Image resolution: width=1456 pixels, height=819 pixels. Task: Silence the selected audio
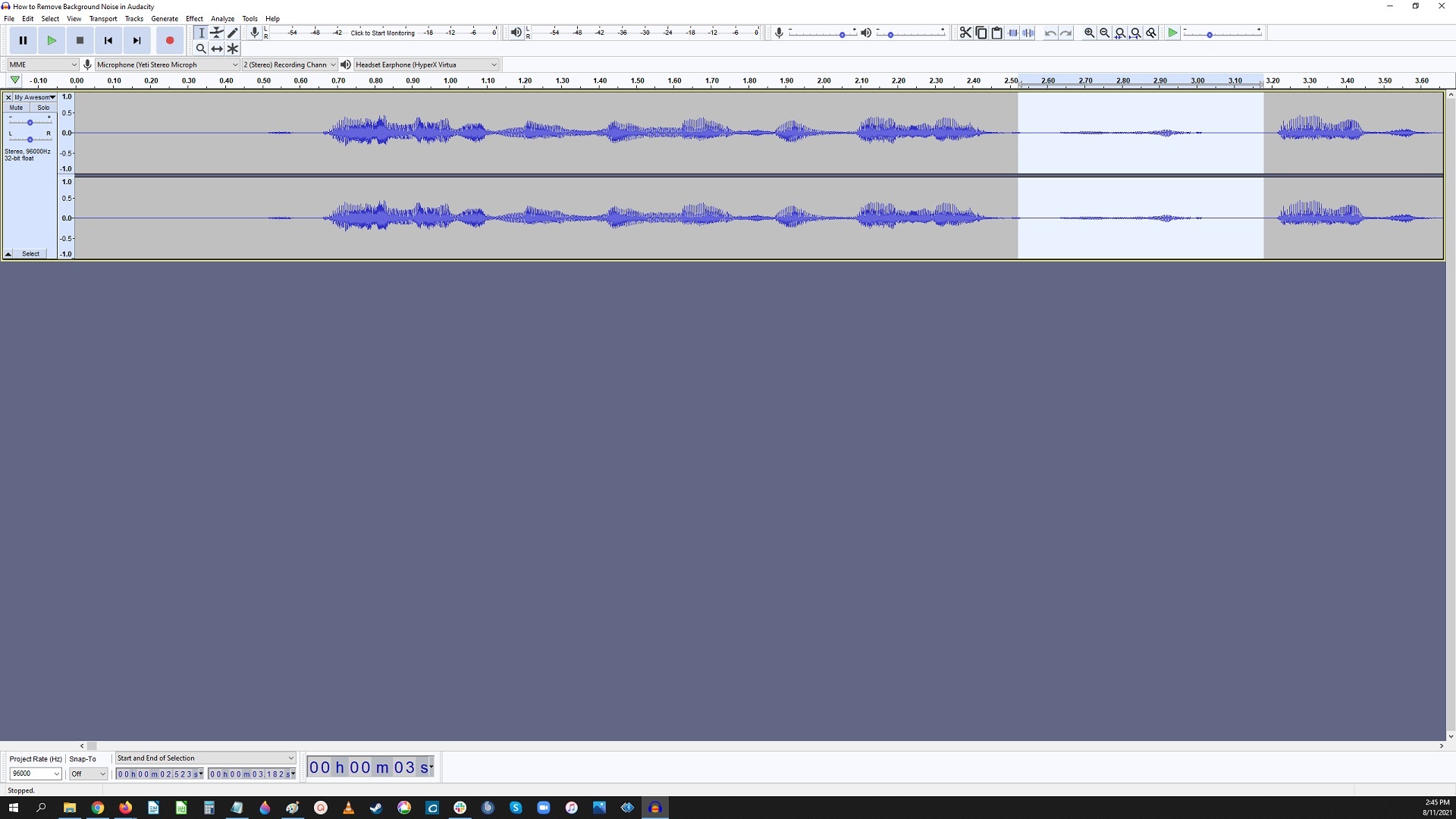click(1028, 33)
